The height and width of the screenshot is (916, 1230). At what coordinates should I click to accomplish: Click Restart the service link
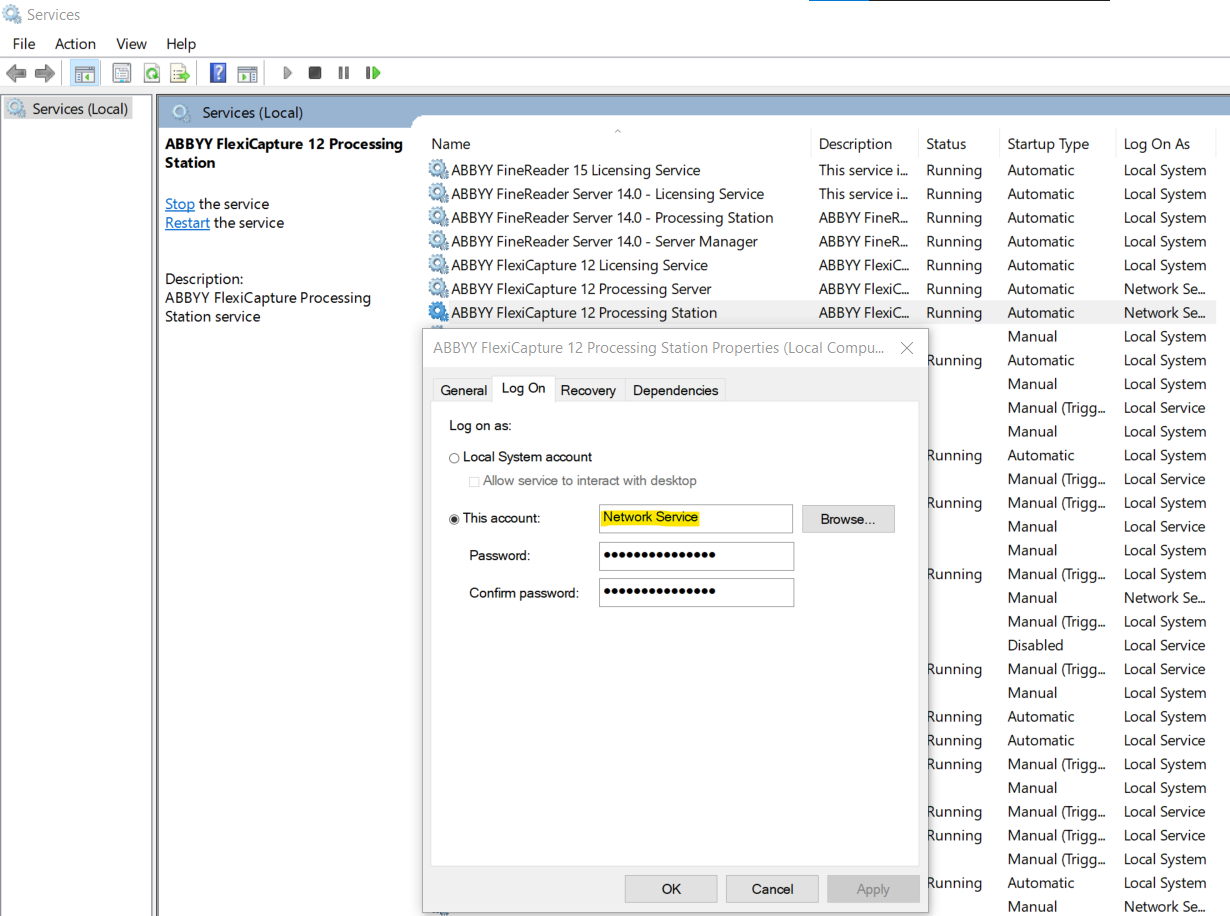187,223
